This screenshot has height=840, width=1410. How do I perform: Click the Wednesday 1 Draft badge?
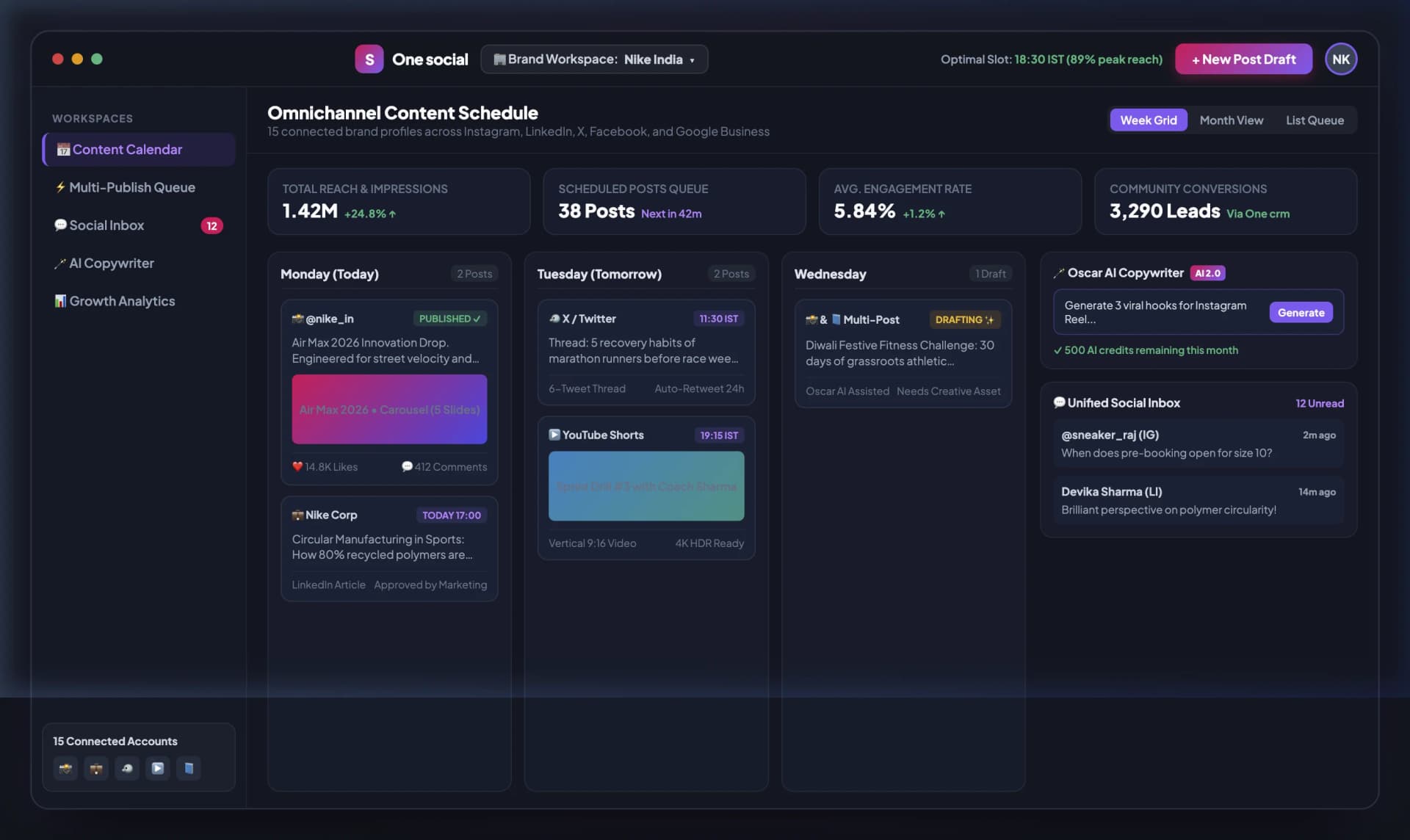pyautogui.click(x=990, y=274)
